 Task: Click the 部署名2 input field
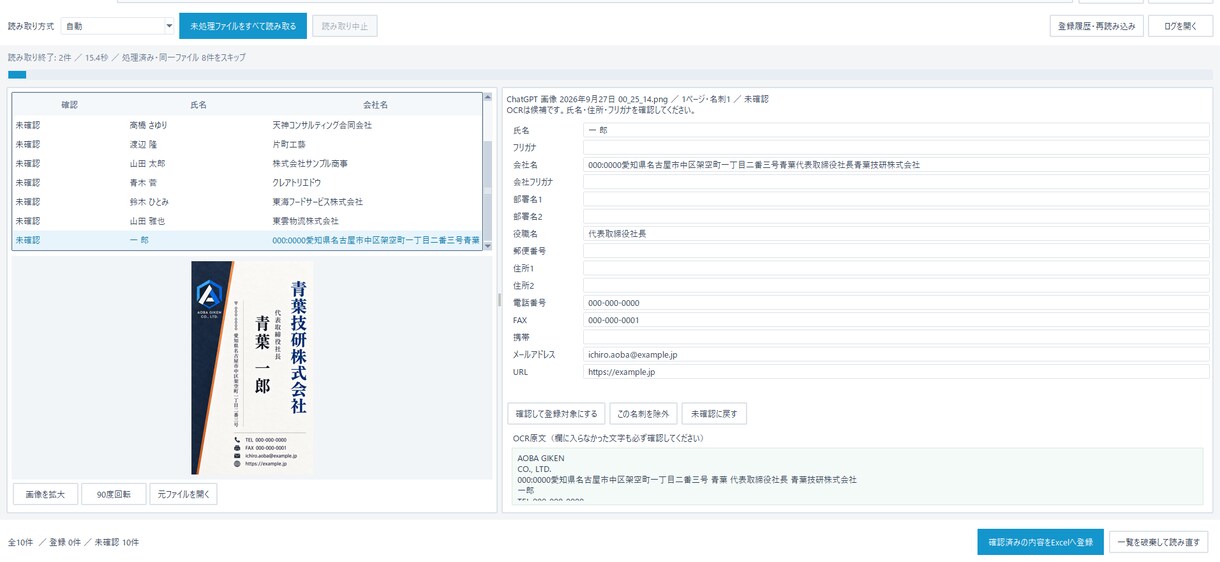click(x=896, y=216)
